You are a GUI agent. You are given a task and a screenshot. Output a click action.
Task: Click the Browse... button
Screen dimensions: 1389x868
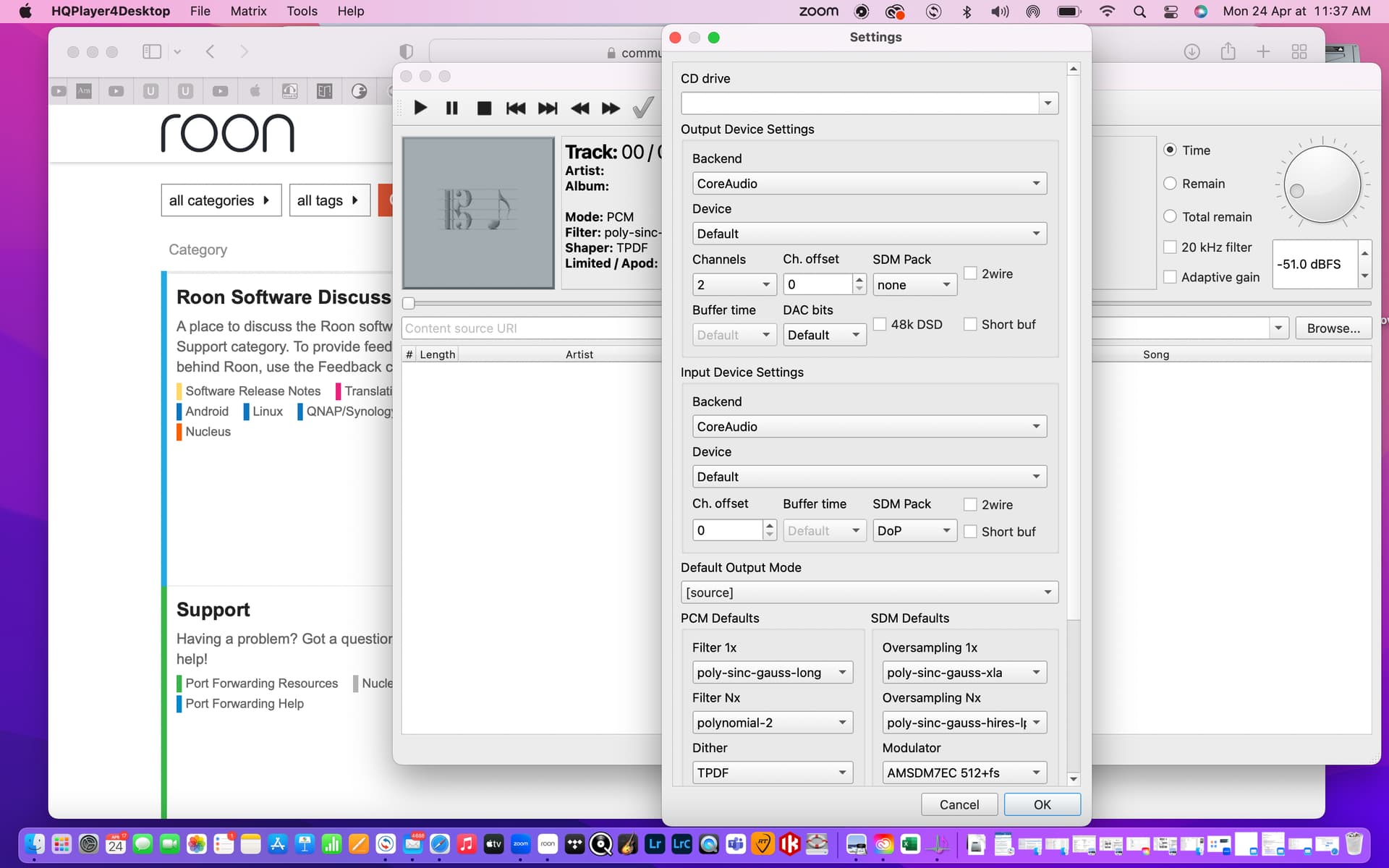(1333, 328)
